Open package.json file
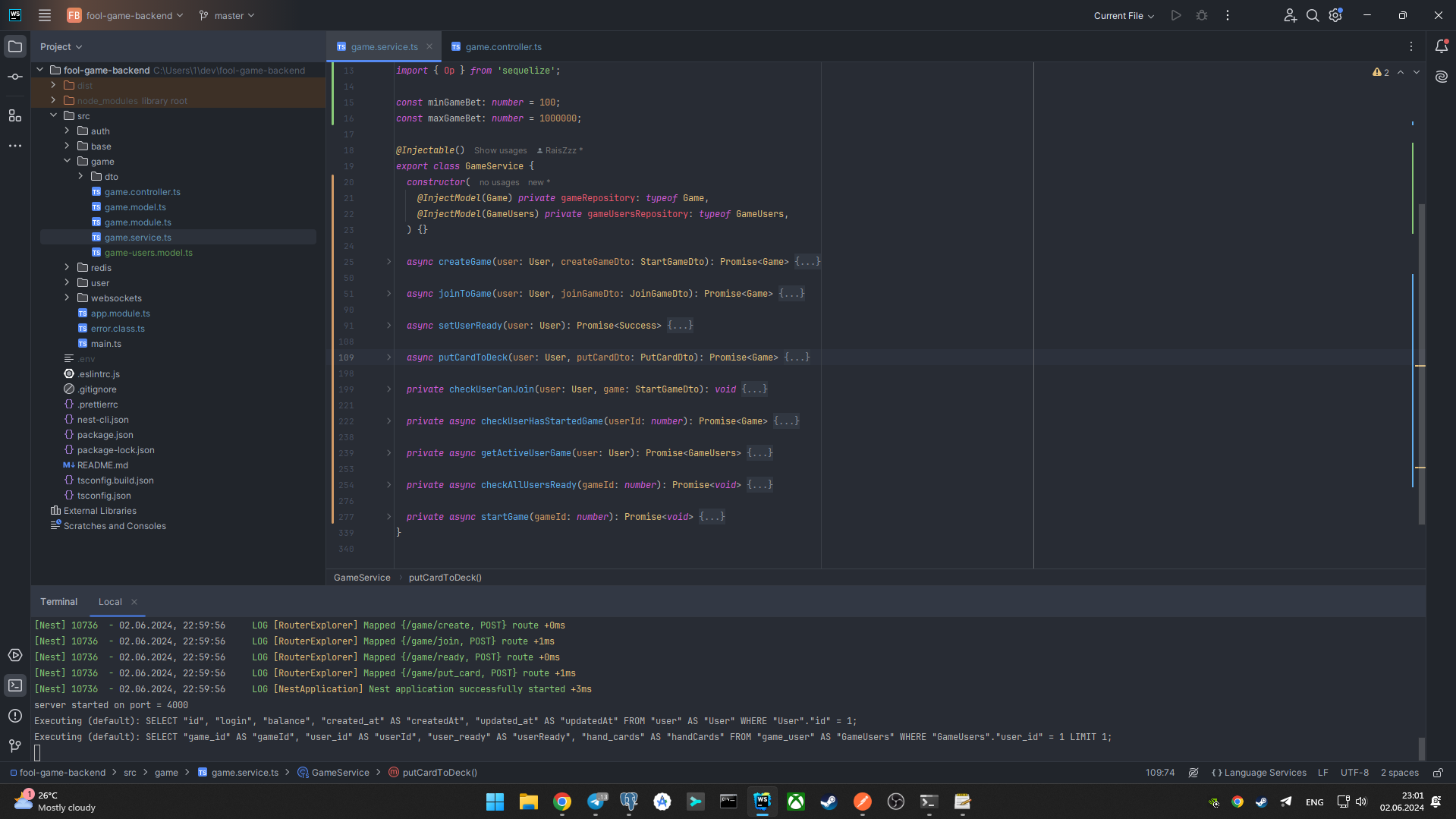The width and height of the screenshot is (1456, 819). point(105,434)
